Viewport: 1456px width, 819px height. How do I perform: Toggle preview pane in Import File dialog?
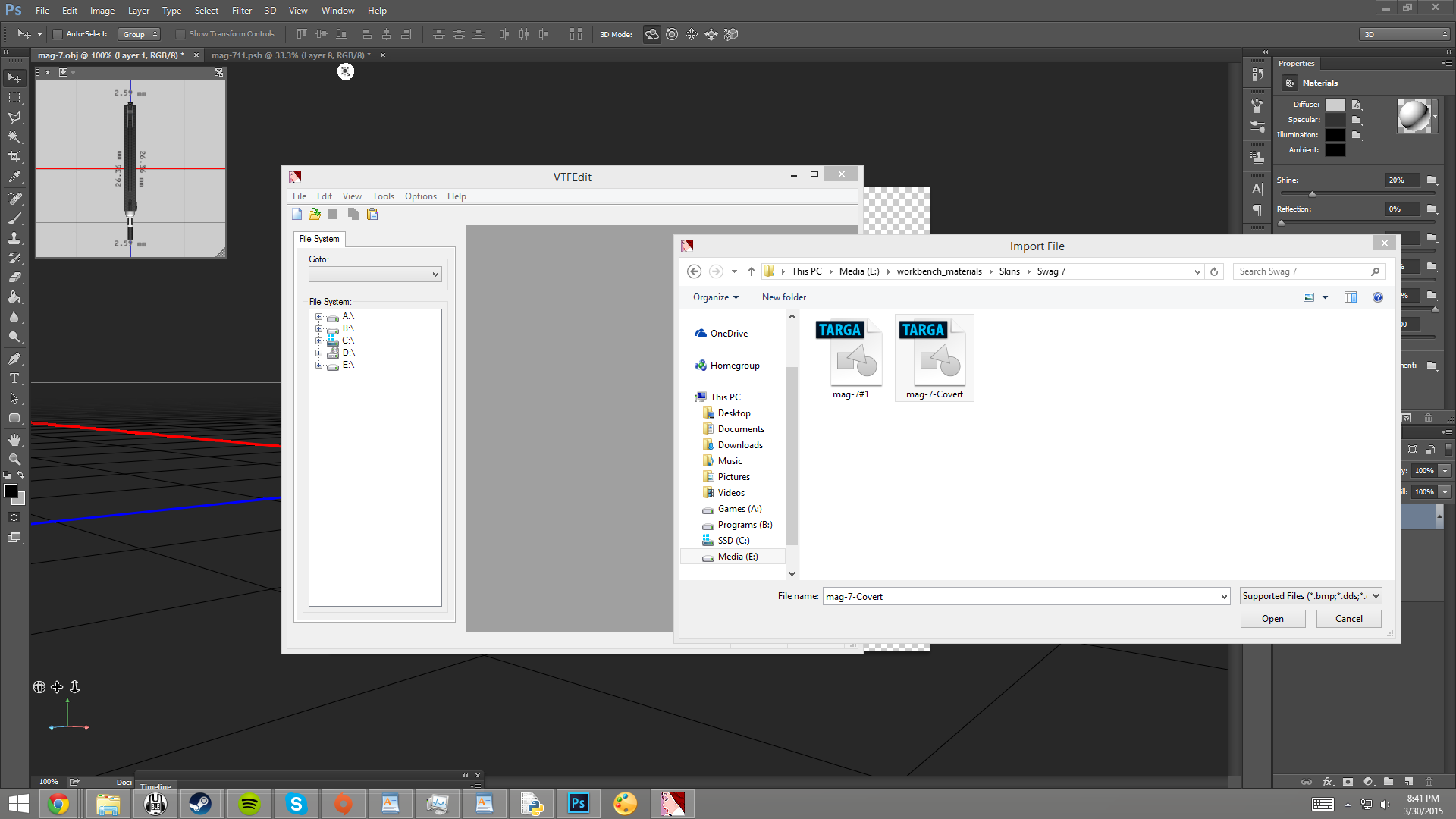[x=1351, y=297]
